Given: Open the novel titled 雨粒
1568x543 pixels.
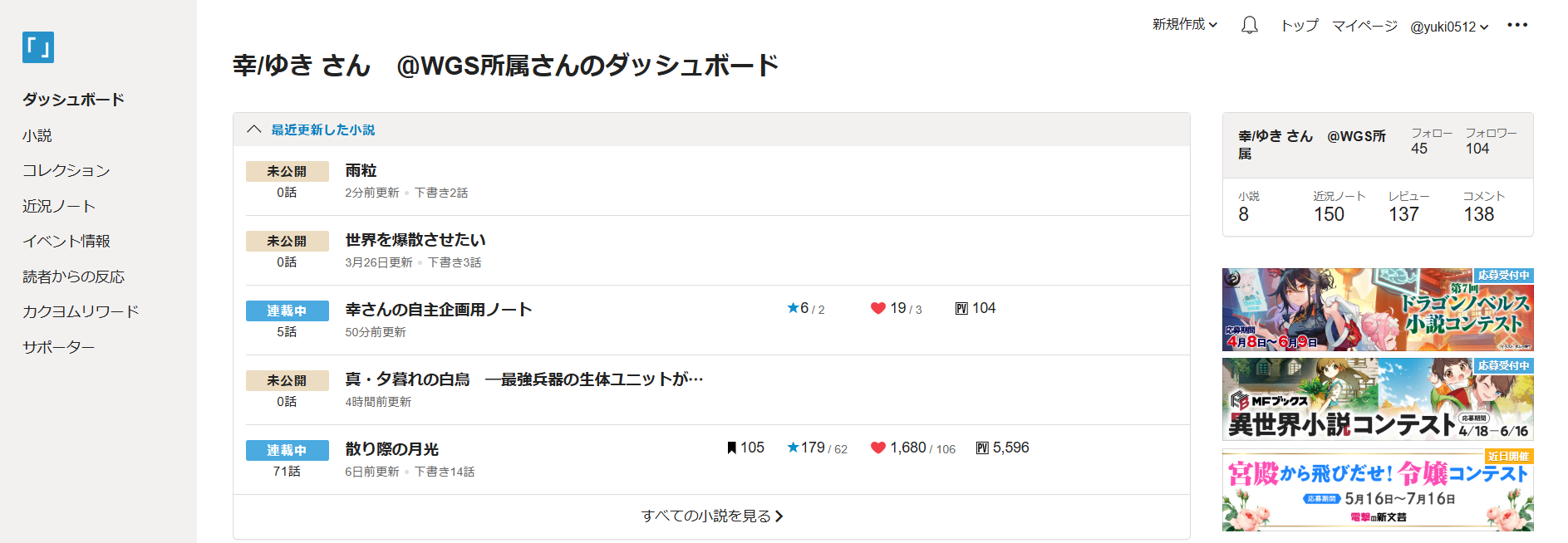Looking at the screenshot, I should point(361,170).
